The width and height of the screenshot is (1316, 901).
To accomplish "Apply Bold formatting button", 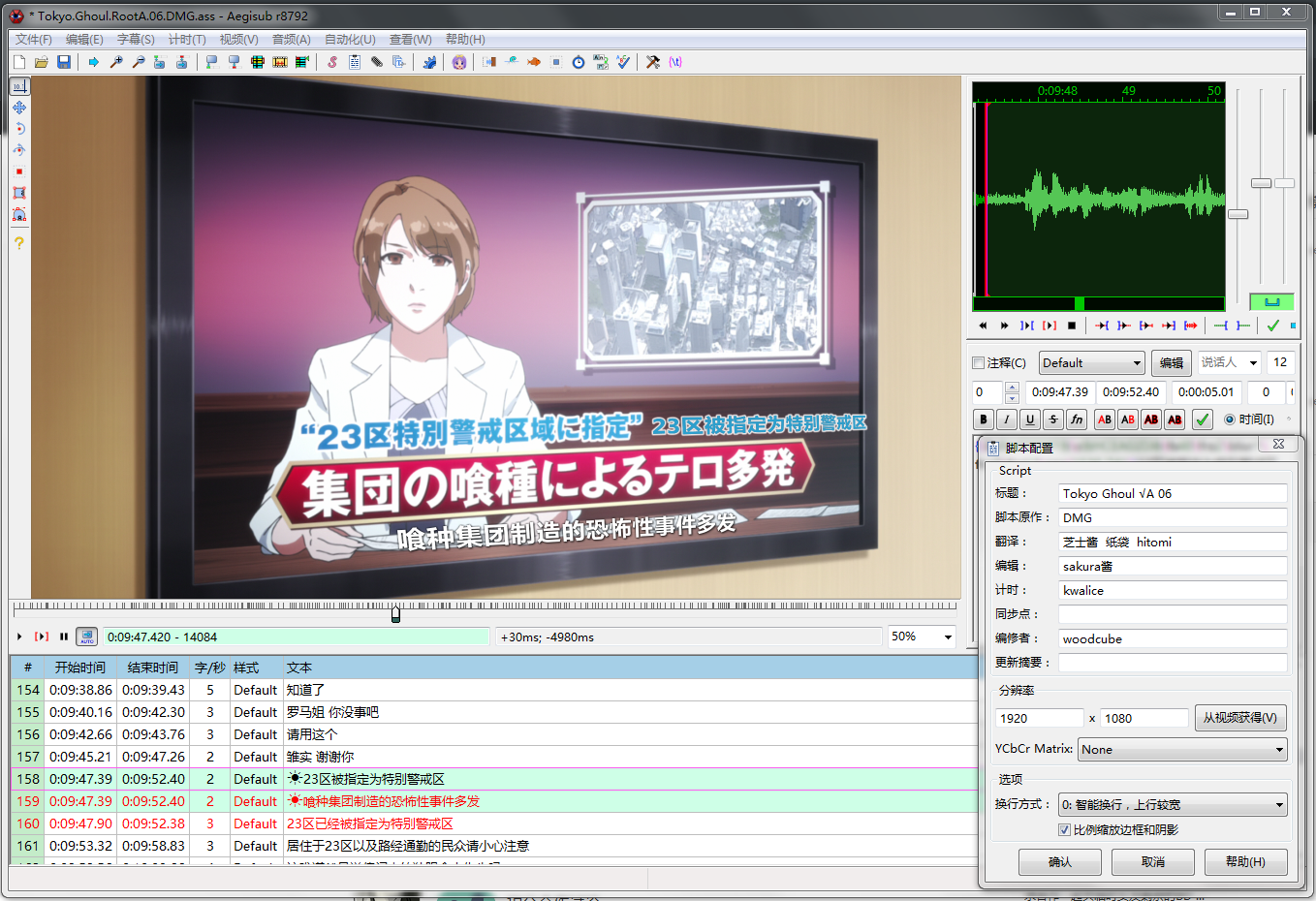I will coord(984,419).
